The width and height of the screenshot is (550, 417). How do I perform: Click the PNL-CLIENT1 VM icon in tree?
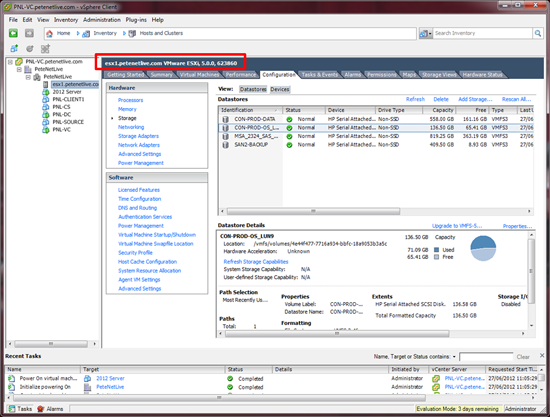(x=46, y=99)
